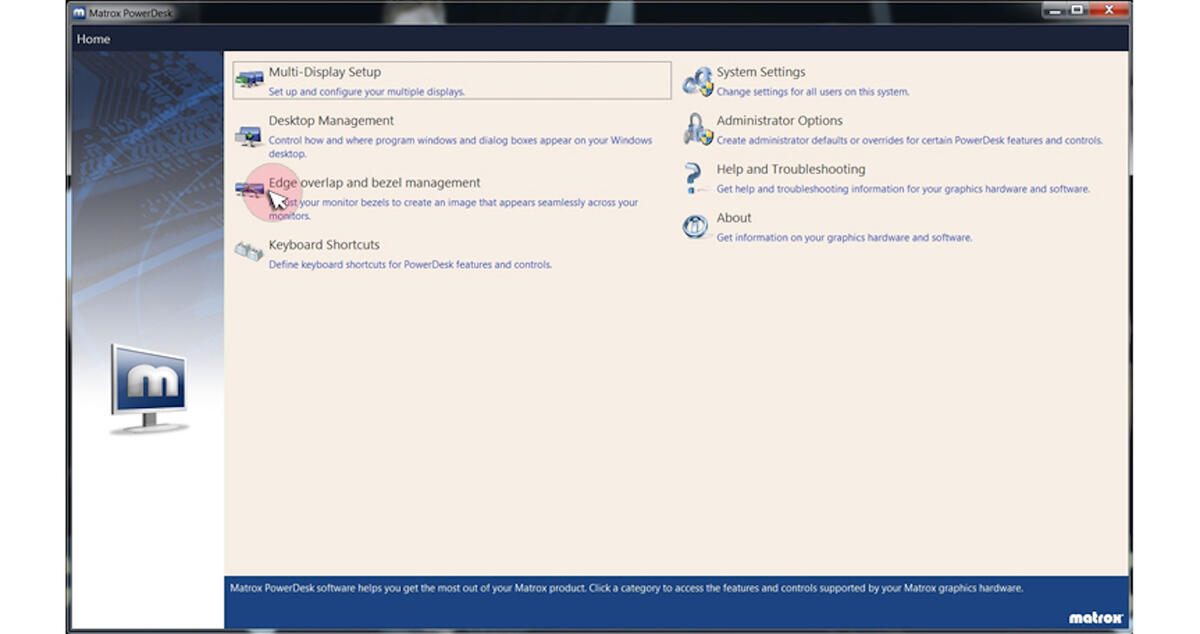Click 'Control how and where program windows' description
Viewport: 1200px width, 634px height.
click(x=460, y=147)
